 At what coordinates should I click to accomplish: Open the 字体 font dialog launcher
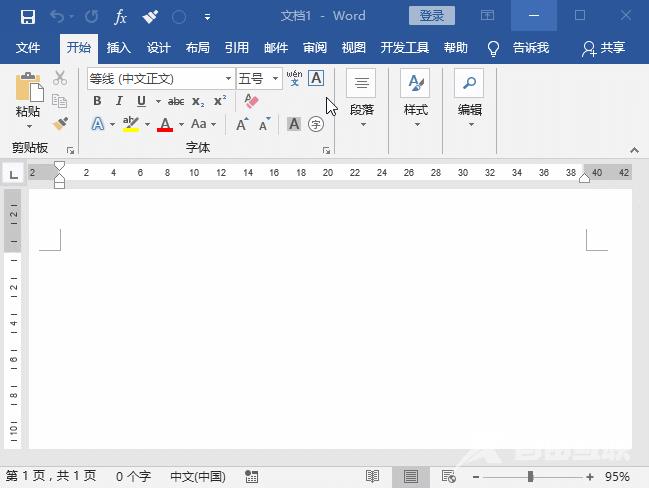(327, 151)
